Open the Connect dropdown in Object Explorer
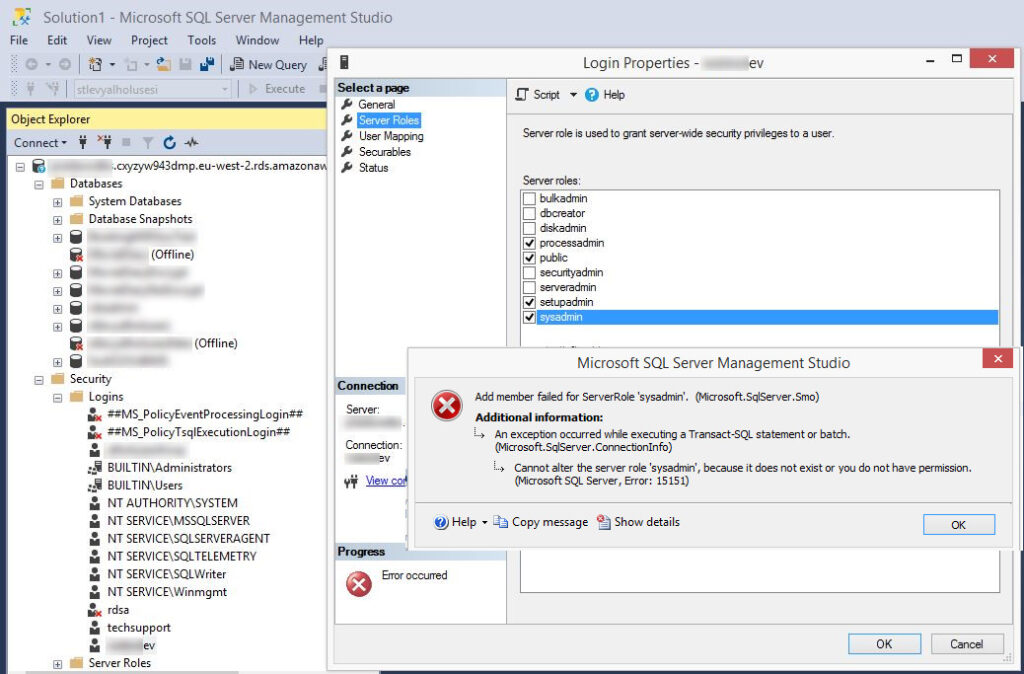 pyautogui.click(x=40, y=142)
